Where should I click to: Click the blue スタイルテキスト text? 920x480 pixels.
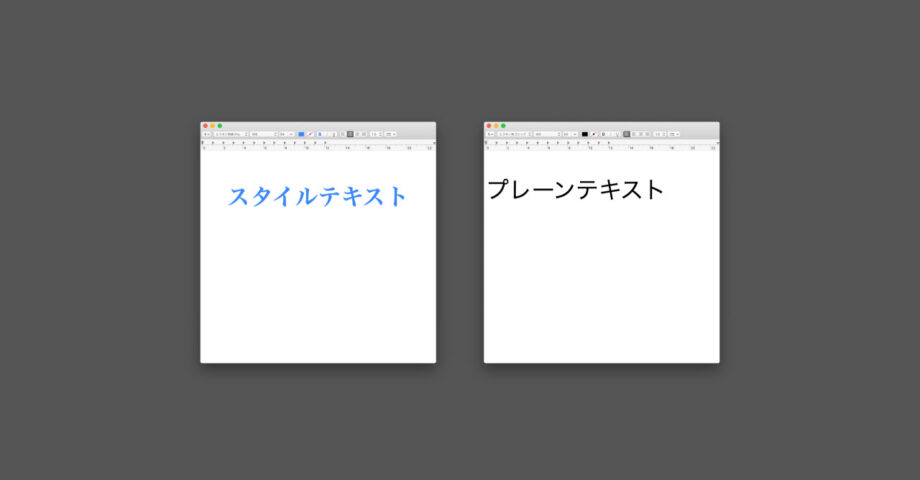[x=317, y=196]
